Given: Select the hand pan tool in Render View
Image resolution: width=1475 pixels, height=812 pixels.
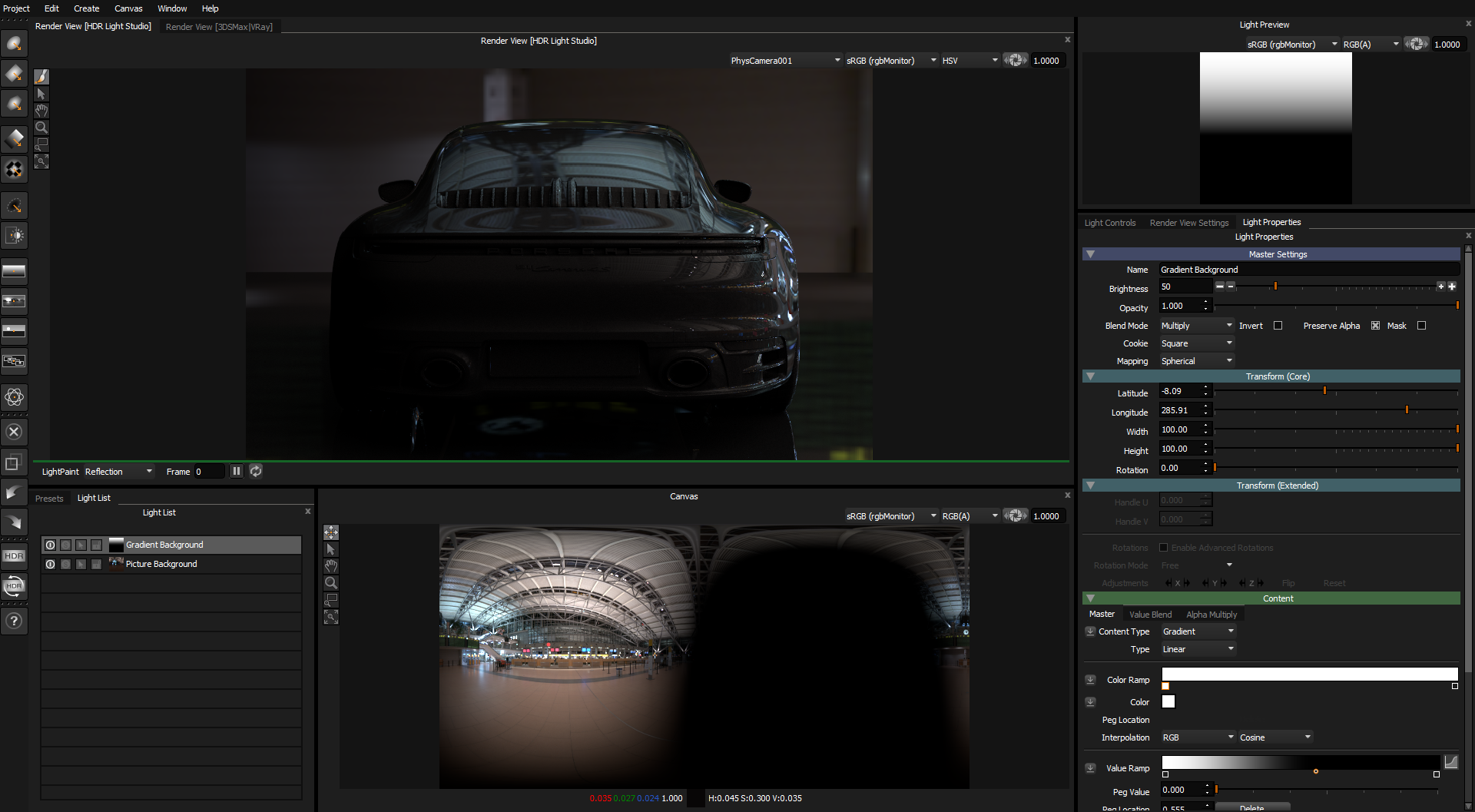Looking at the screenshot, I should point(41,111).
